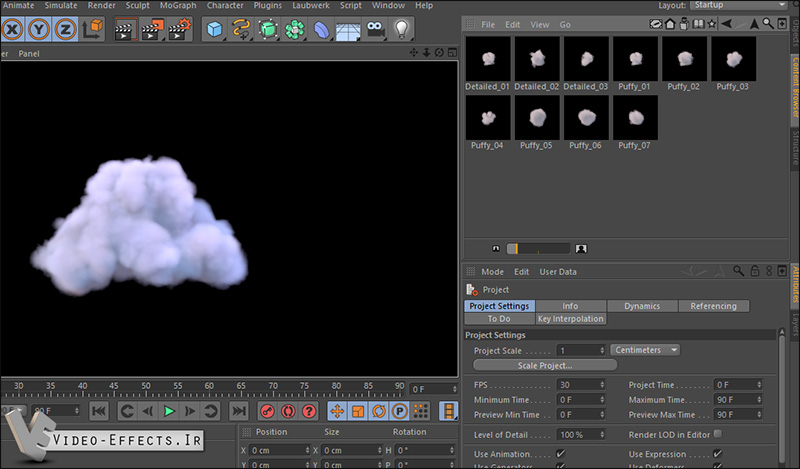Click Render to Picture Viewer icon

point(152,29)
